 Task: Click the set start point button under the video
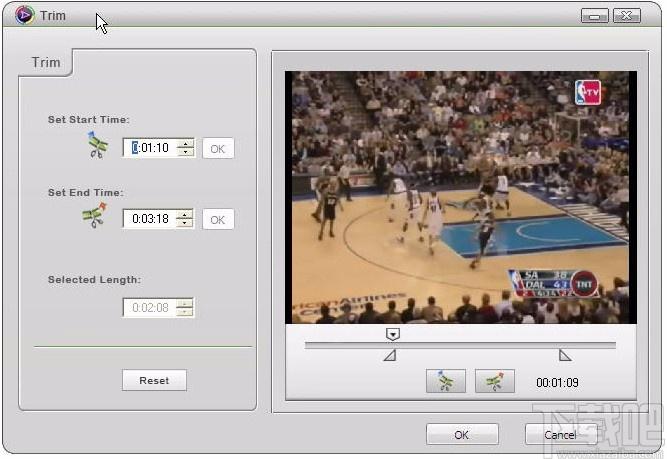[445, 381]
